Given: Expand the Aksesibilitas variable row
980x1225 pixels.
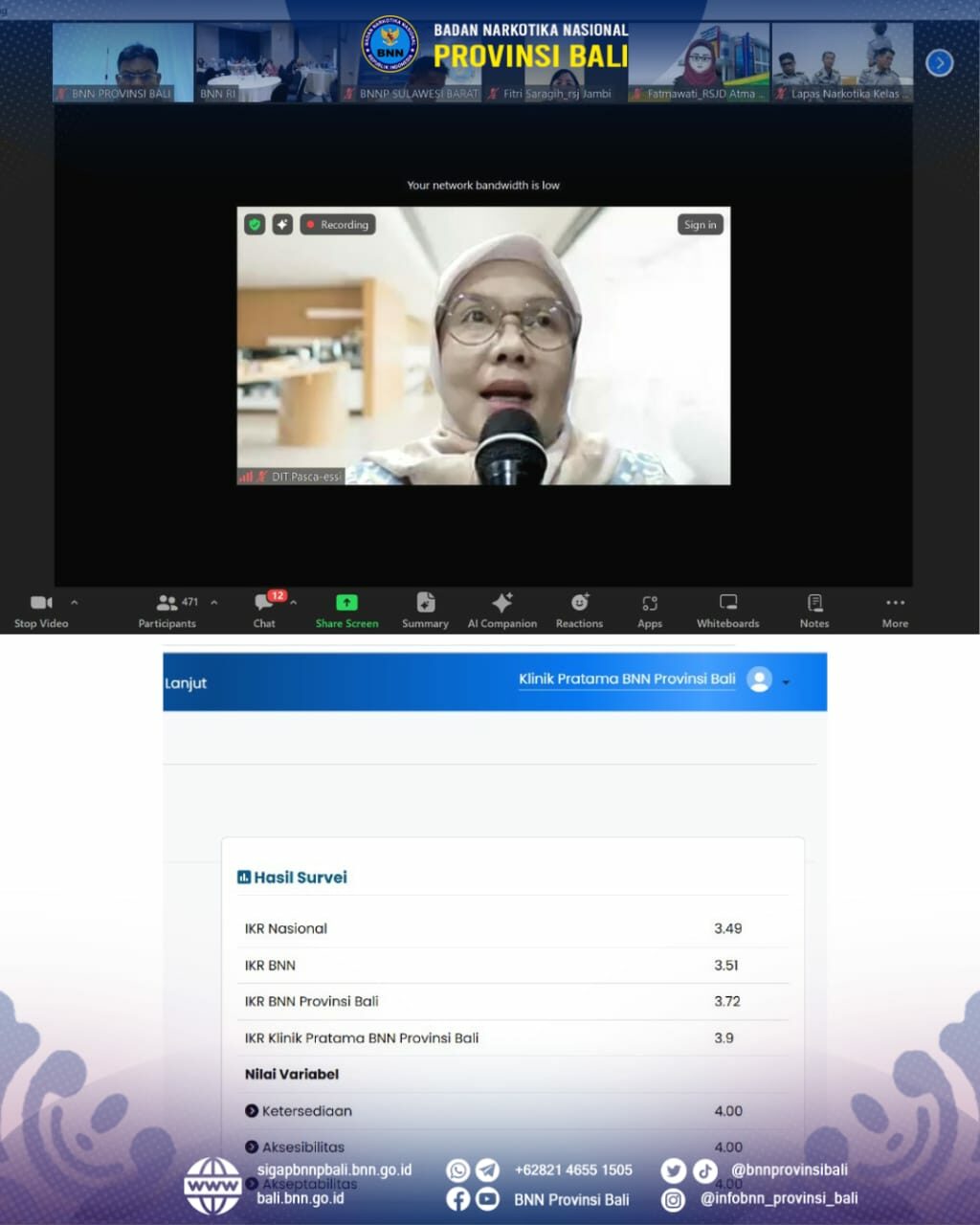Looking at the screenshot, I should (252, 1147).
